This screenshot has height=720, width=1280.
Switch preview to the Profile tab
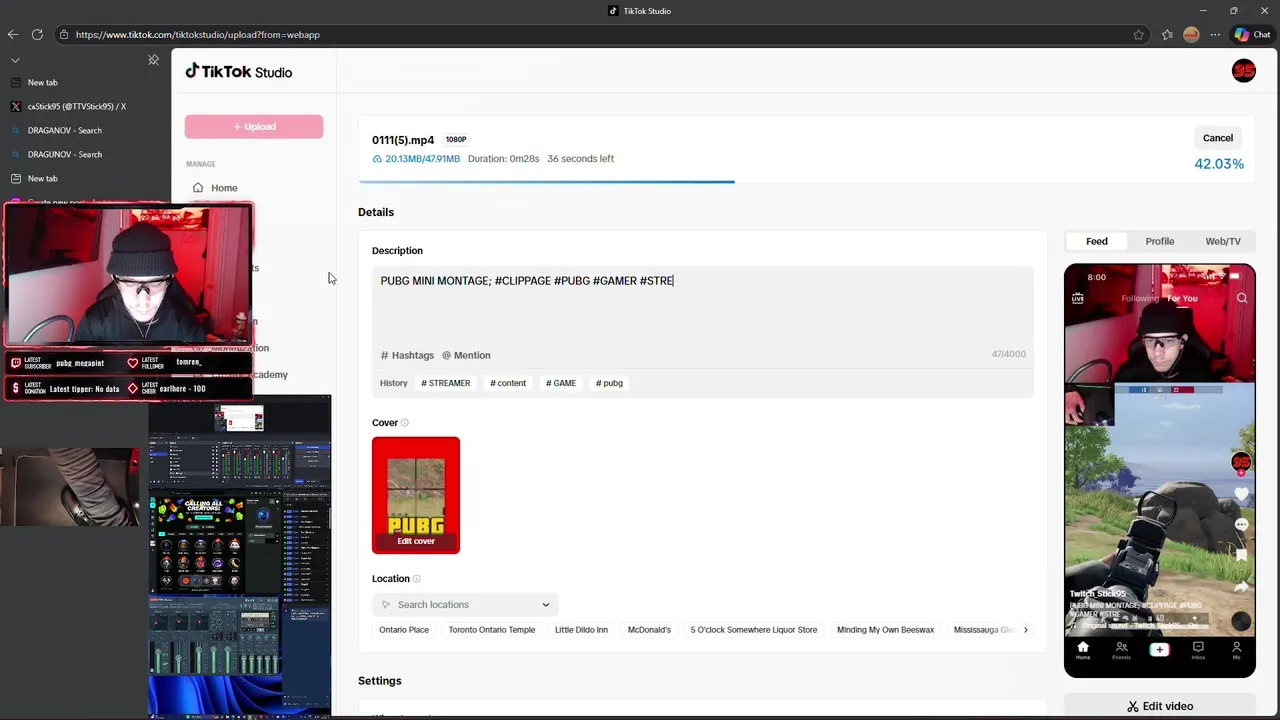pyautogui.click(x=1160, y=241)
